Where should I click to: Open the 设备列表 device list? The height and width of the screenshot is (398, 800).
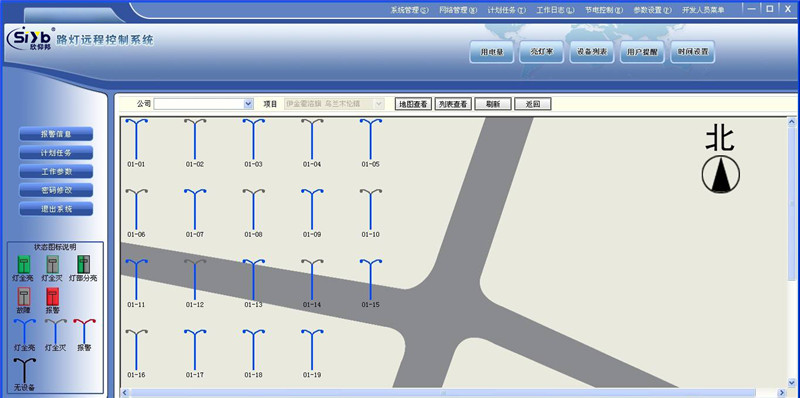(x=592, y=52)
